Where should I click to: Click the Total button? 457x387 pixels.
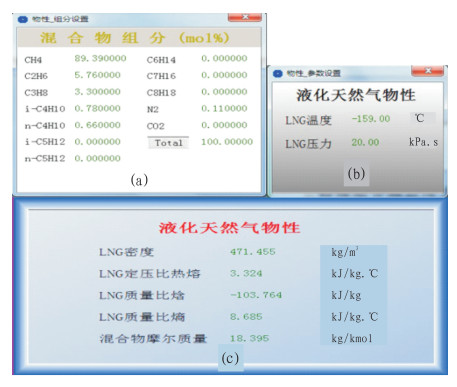pyautogui.click(x=168, y=143)
